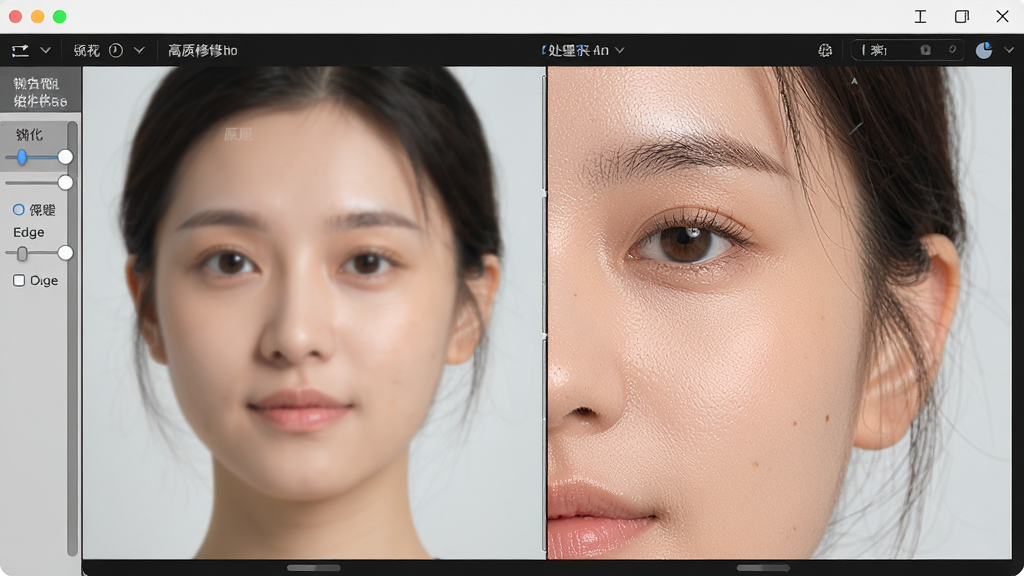The height and width of the screenshot is (576, 1024).
Task: Select the blue-outlined radio button above Edge
Action: coord(19,210)
